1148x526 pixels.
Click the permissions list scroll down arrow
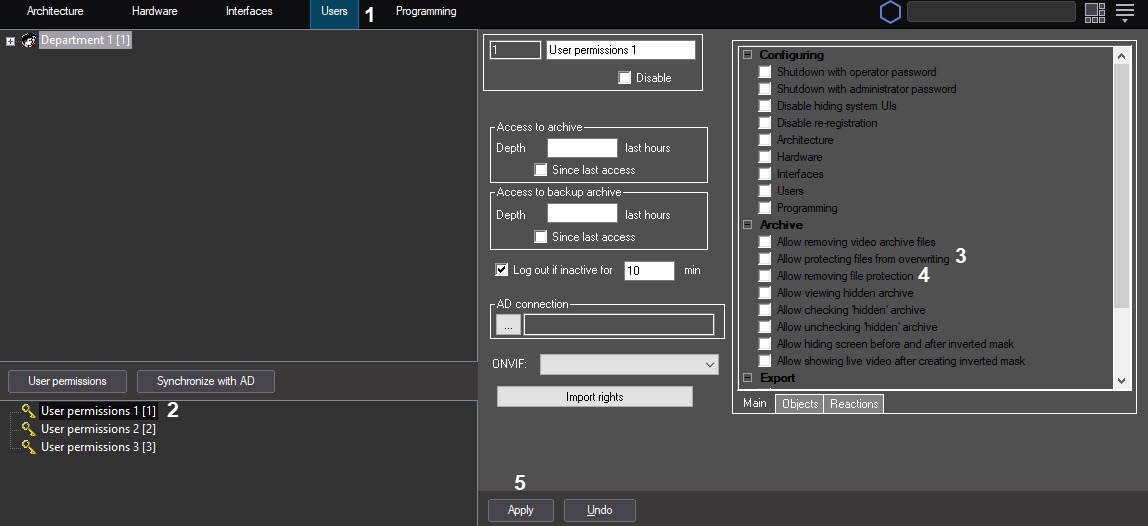(x=1120, y=381)
